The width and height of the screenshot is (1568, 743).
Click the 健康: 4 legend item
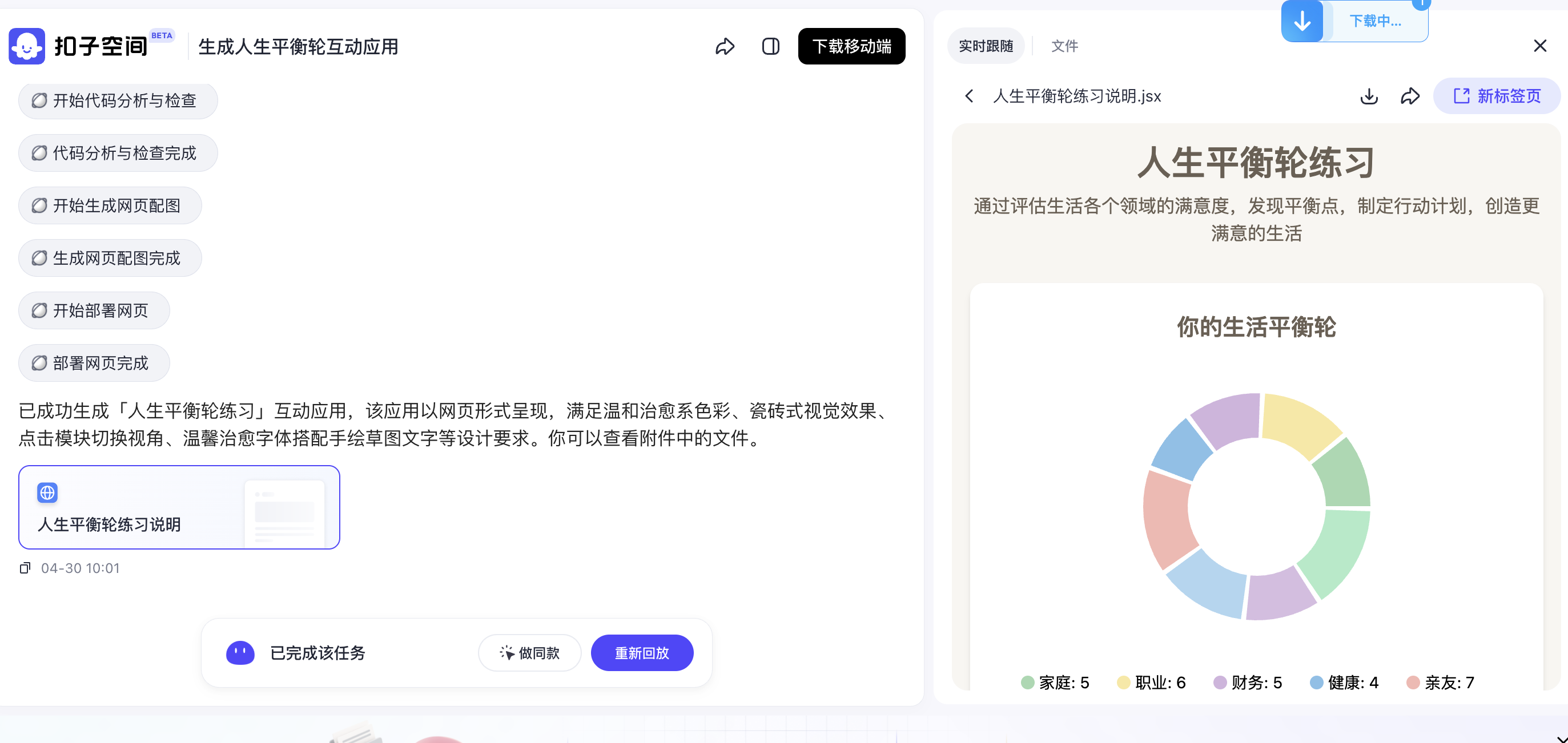(1344, 683)
